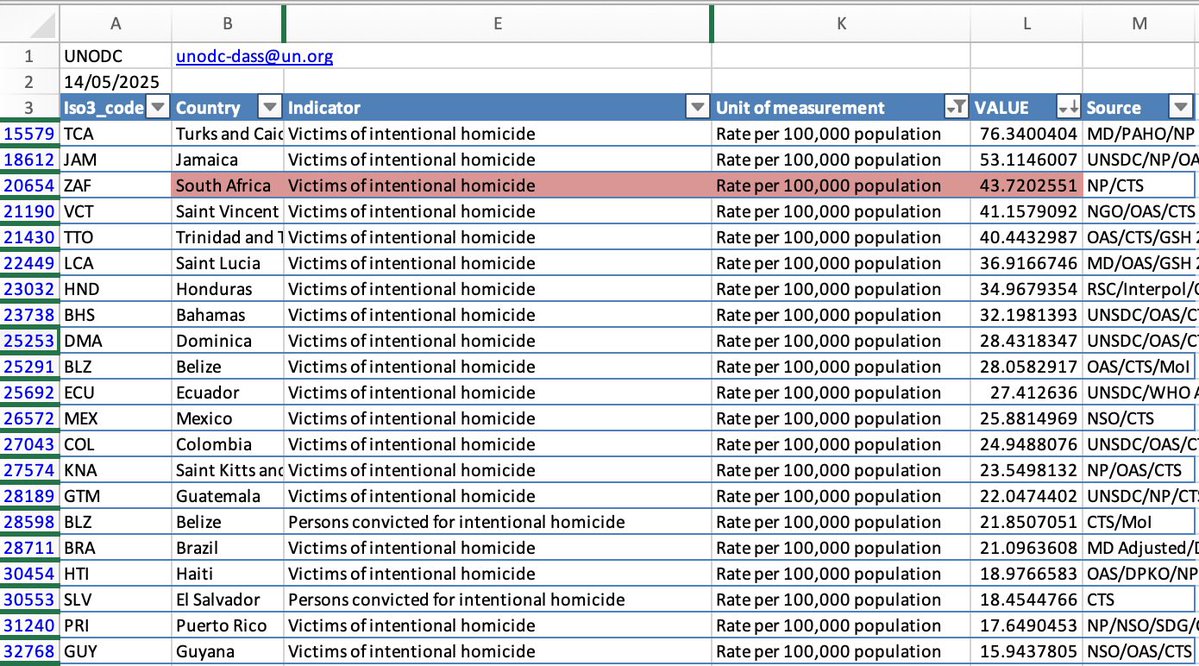
Task: Click the Select All corner triangle
Action: click(x=43, y=25)
